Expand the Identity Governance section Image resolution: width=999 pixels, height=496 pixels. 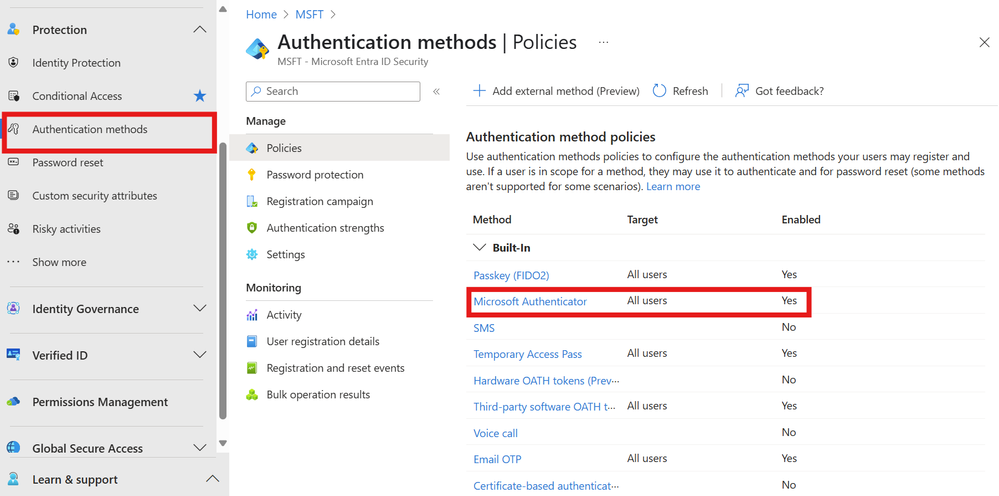(x=200, y=309)
